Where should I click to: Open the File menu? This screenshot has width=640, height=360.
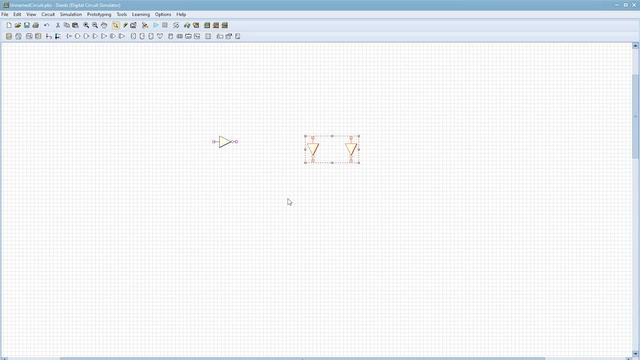[5, 14]
